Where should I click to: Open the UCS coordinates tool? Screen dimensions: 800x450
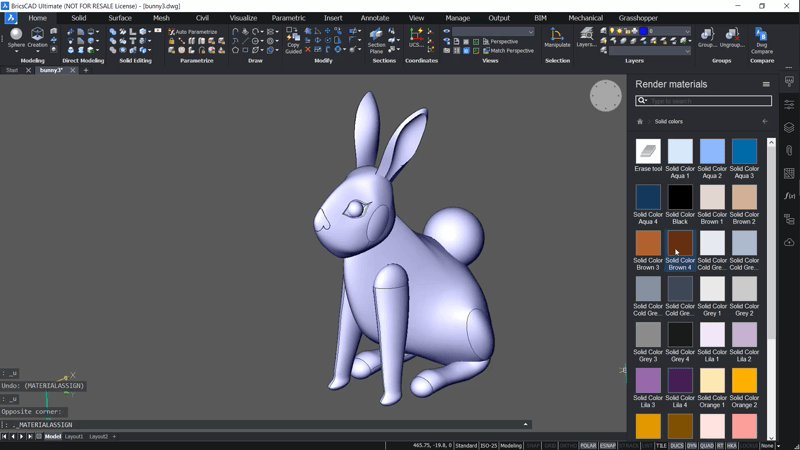(x=416, y=38)
